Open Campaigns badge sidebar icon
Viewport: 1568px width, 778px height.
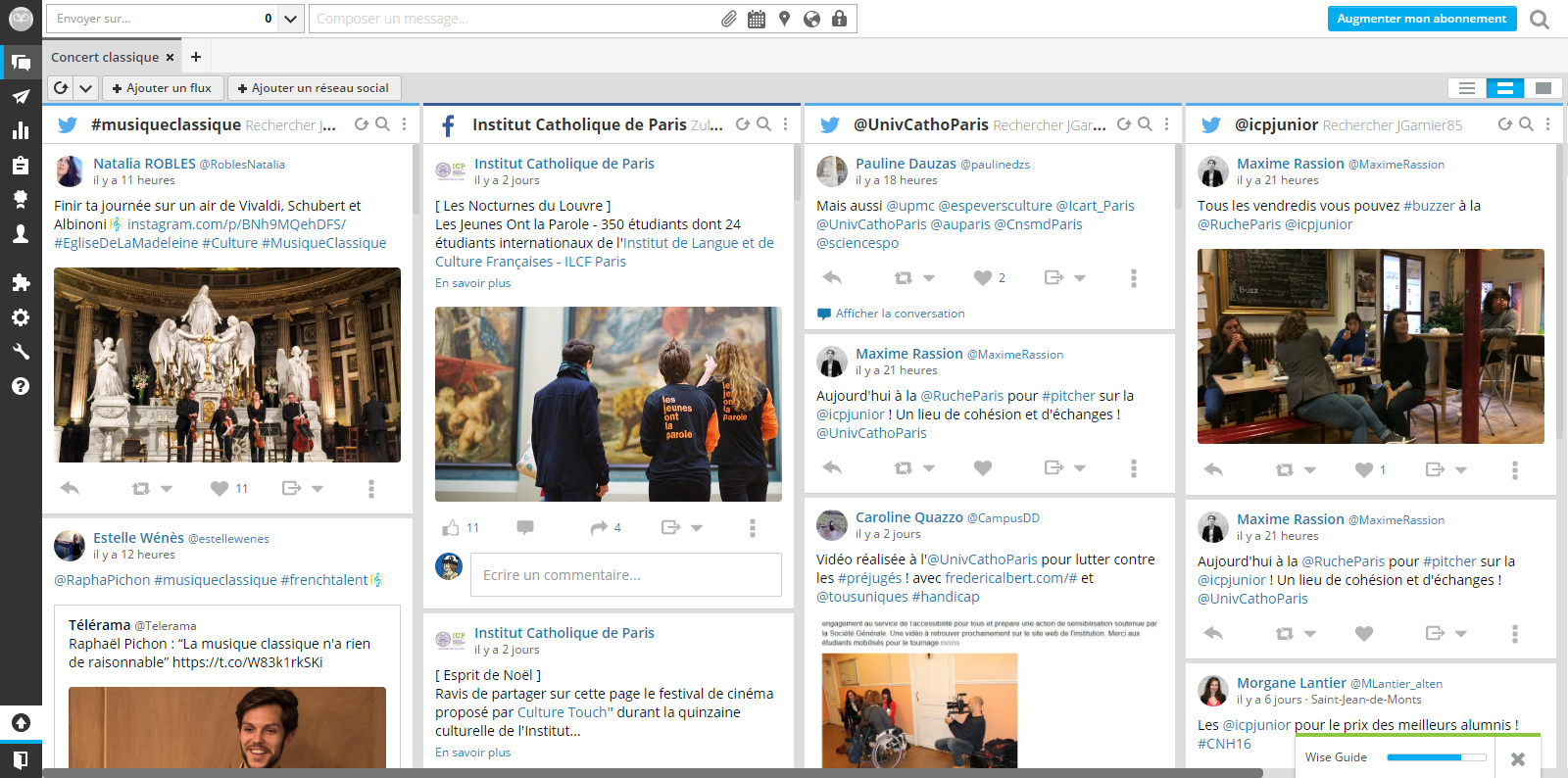click(21, 199)
